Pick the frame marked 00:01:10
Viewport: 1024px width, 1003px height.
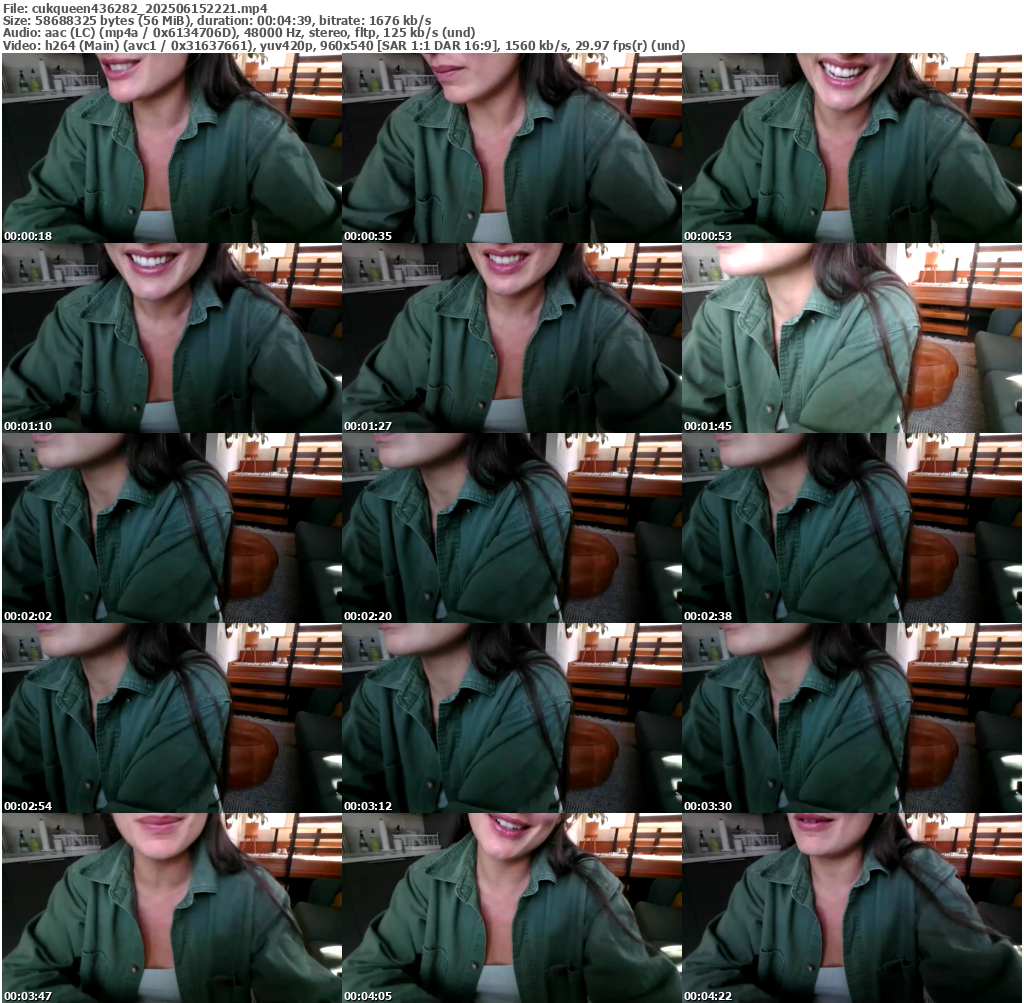171,338
